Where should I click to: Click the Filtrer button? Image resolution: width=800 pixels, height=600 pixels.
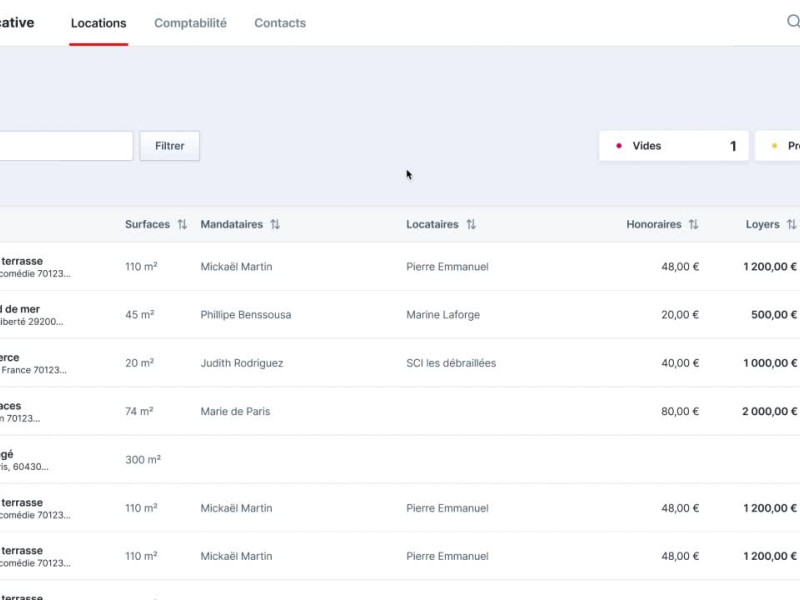(x=170, y=146)
